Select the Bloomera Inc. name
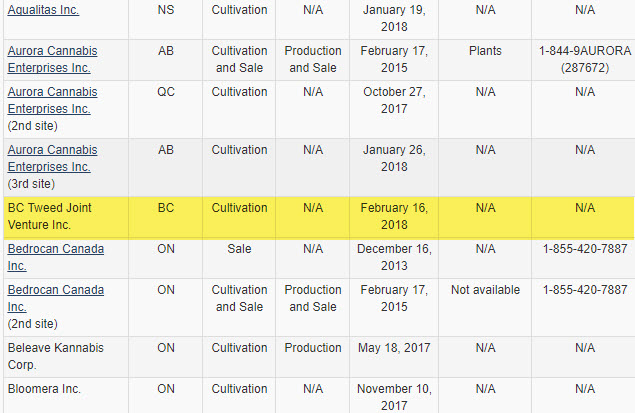 tap(44, 388)
